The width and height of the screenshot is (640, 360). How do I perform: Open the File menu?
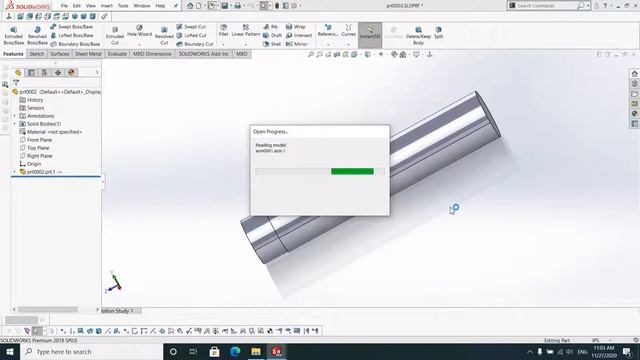64,6
